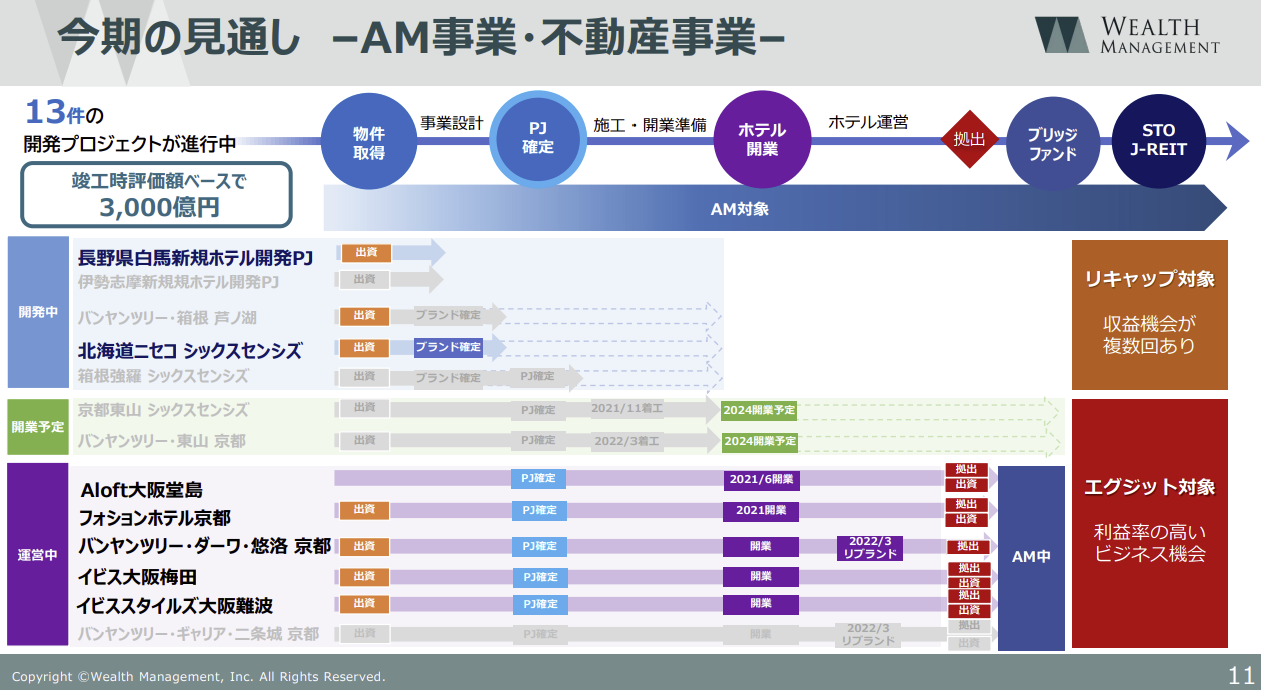Image resolution: width=1262 pixels, height=690 pixels.
Task: Select the 開業予定 category block
Action: [x=37, y=426]
